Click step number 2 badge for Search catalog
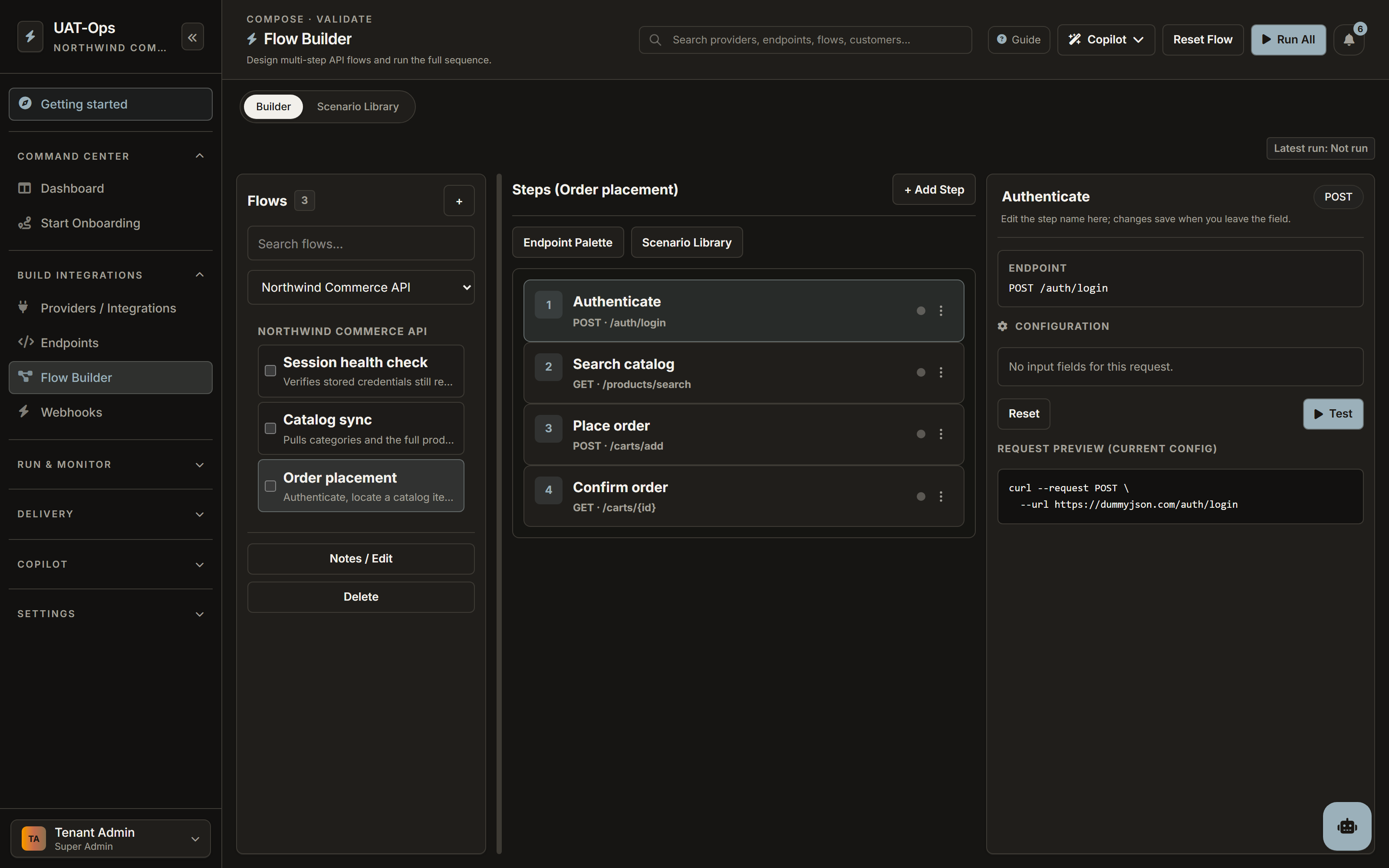Image resolution: width=1389 pixels, height=868 pixels. 548,367
